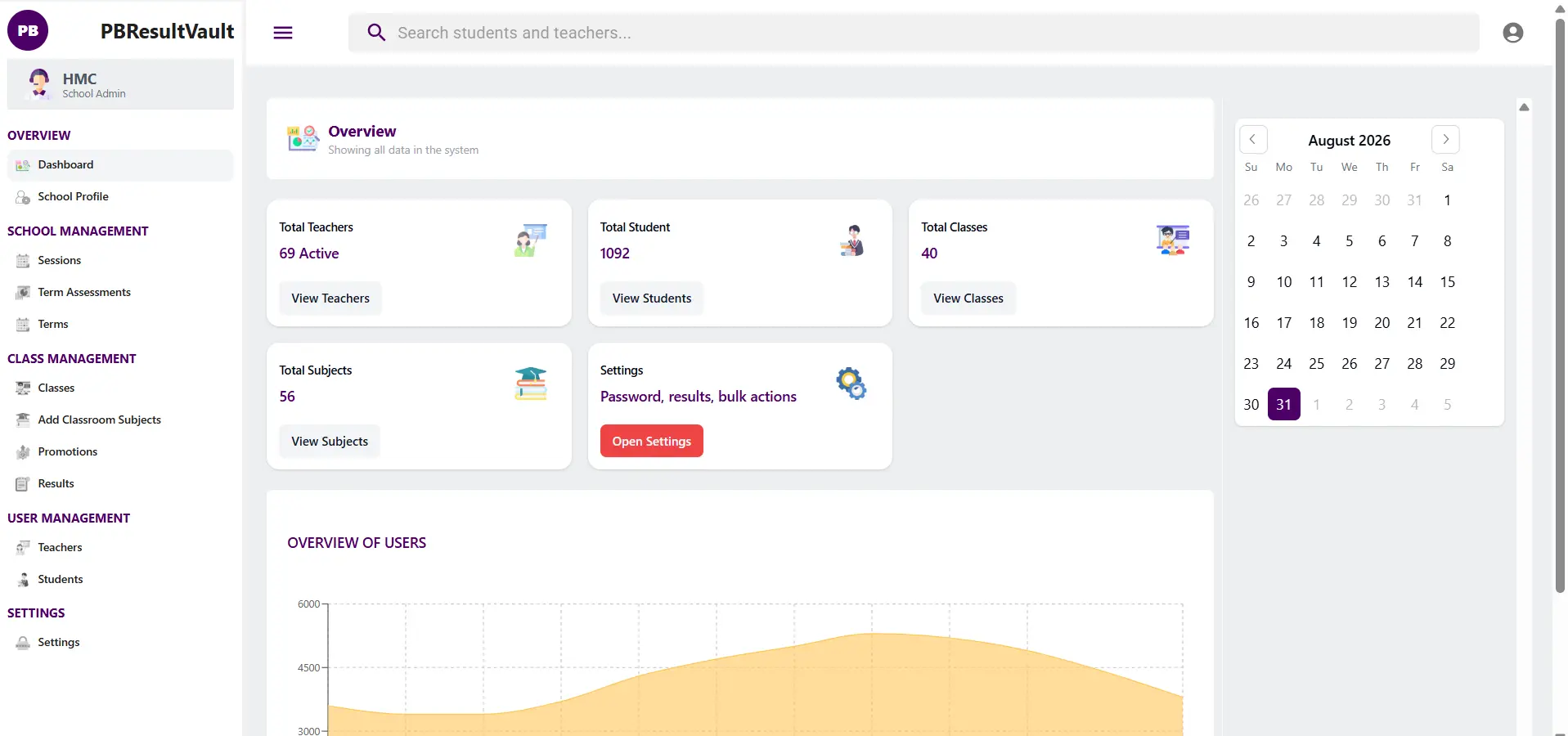Click the Students sidebar icon
The image size is (1568, 736).
(x=23, y=580)
